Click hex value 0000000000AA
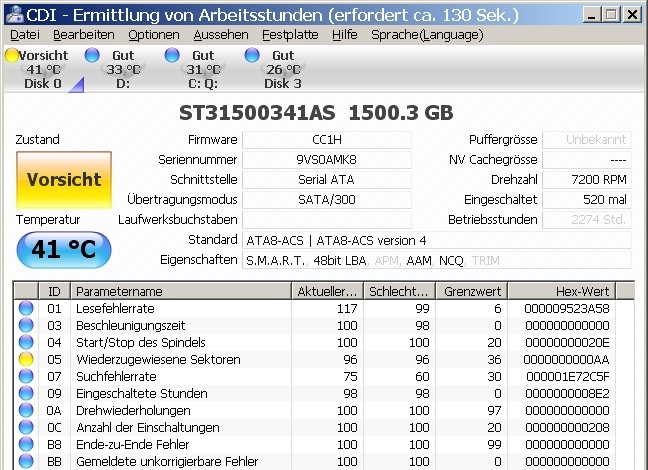Viewport: 648px width, 470px height. click(566, 359)
